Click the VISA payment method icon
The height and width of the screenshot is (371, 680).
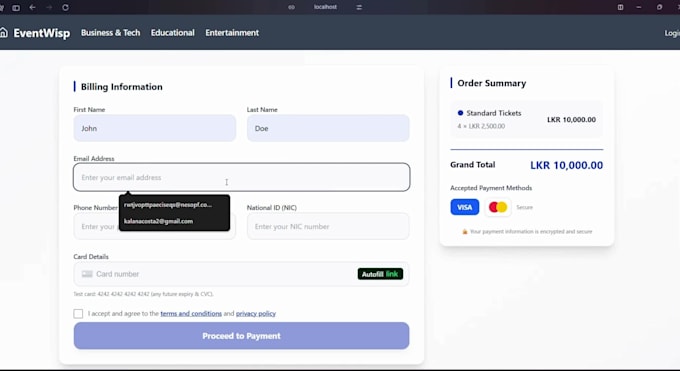click(x=464, y=207)
